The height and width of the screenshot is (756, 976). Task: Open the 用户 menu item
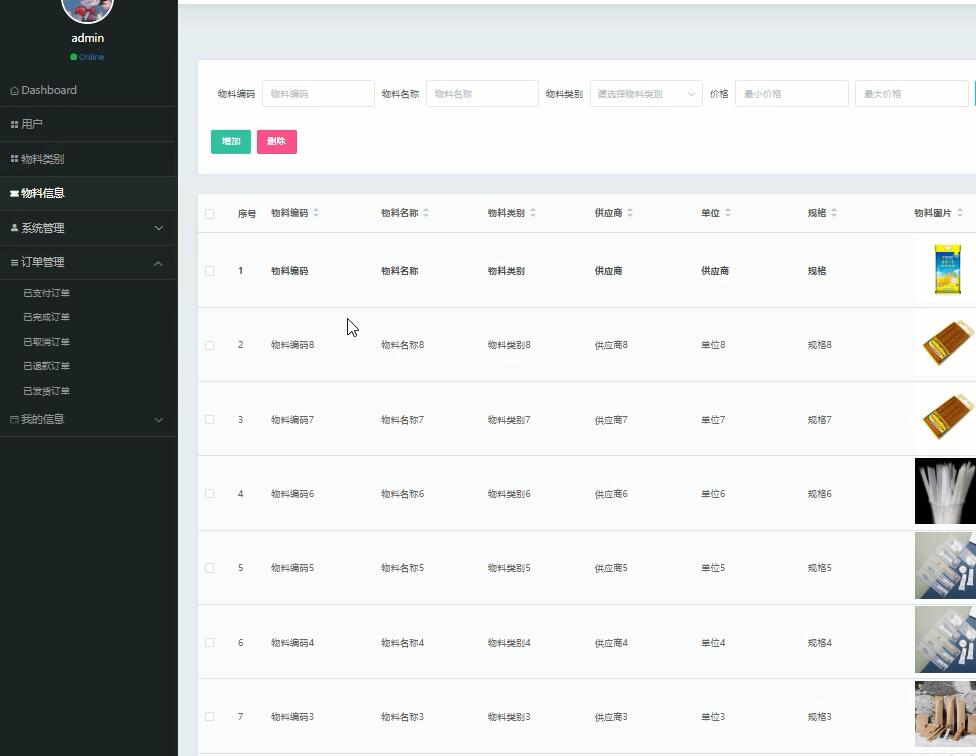pos(88,124)
